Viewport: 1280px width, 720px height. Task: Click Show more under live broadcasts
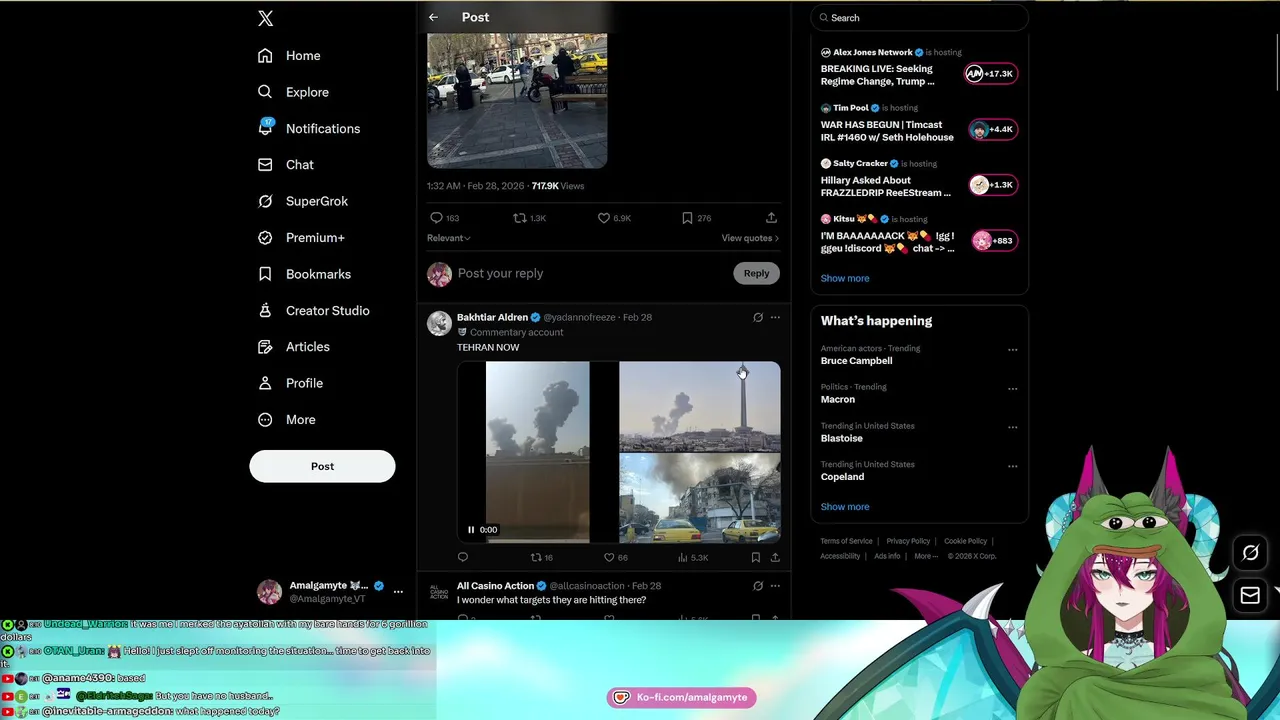pyautogui.click(x=845, y=278)
